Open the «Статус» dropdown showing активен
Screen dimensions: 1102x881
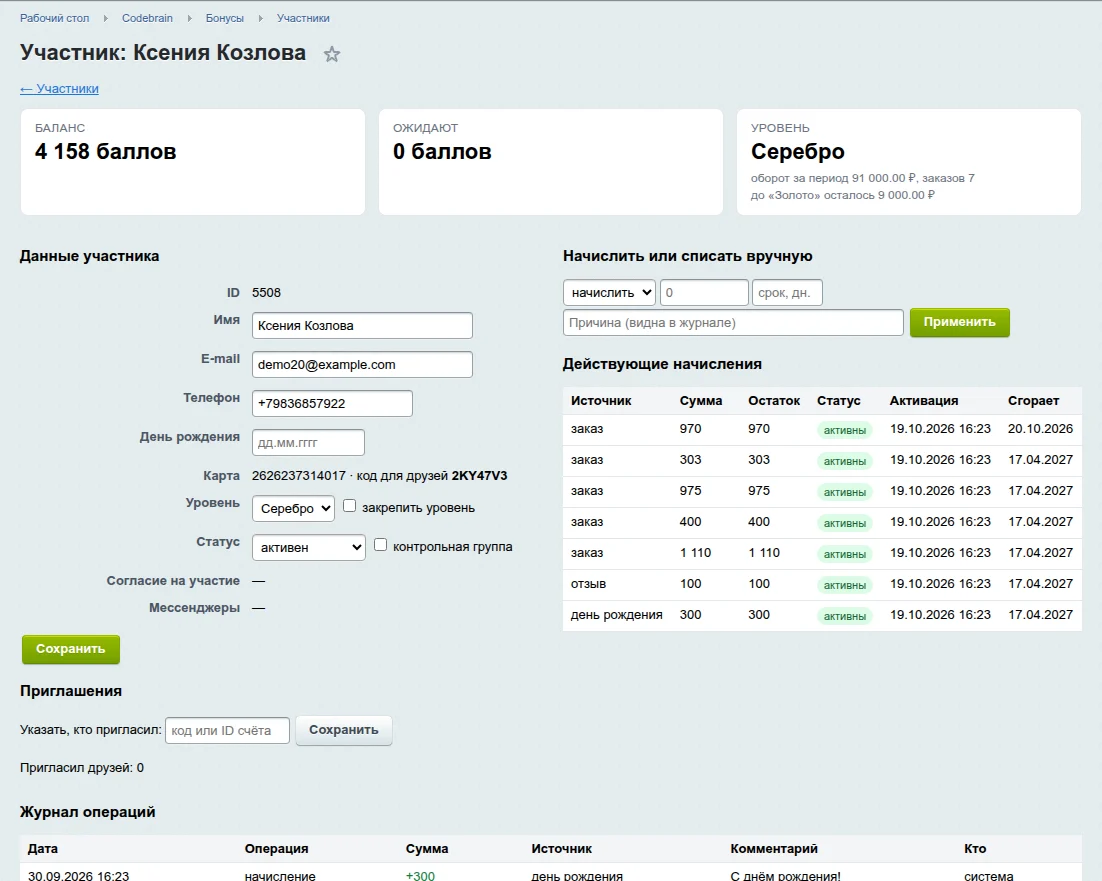coord(309,547)
